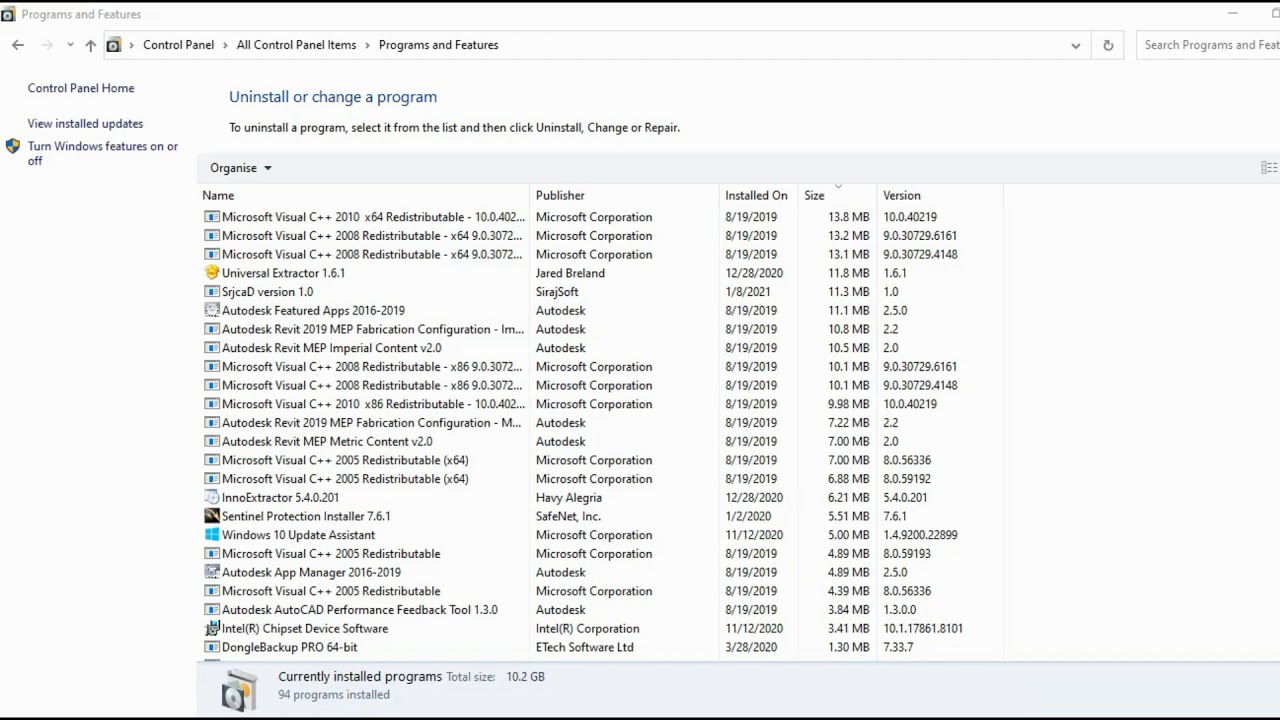Viewport: 1280px width, 720px height.
Task: Select Autodesk Featured Apps 2016-2019 entry
Action: 313,311
